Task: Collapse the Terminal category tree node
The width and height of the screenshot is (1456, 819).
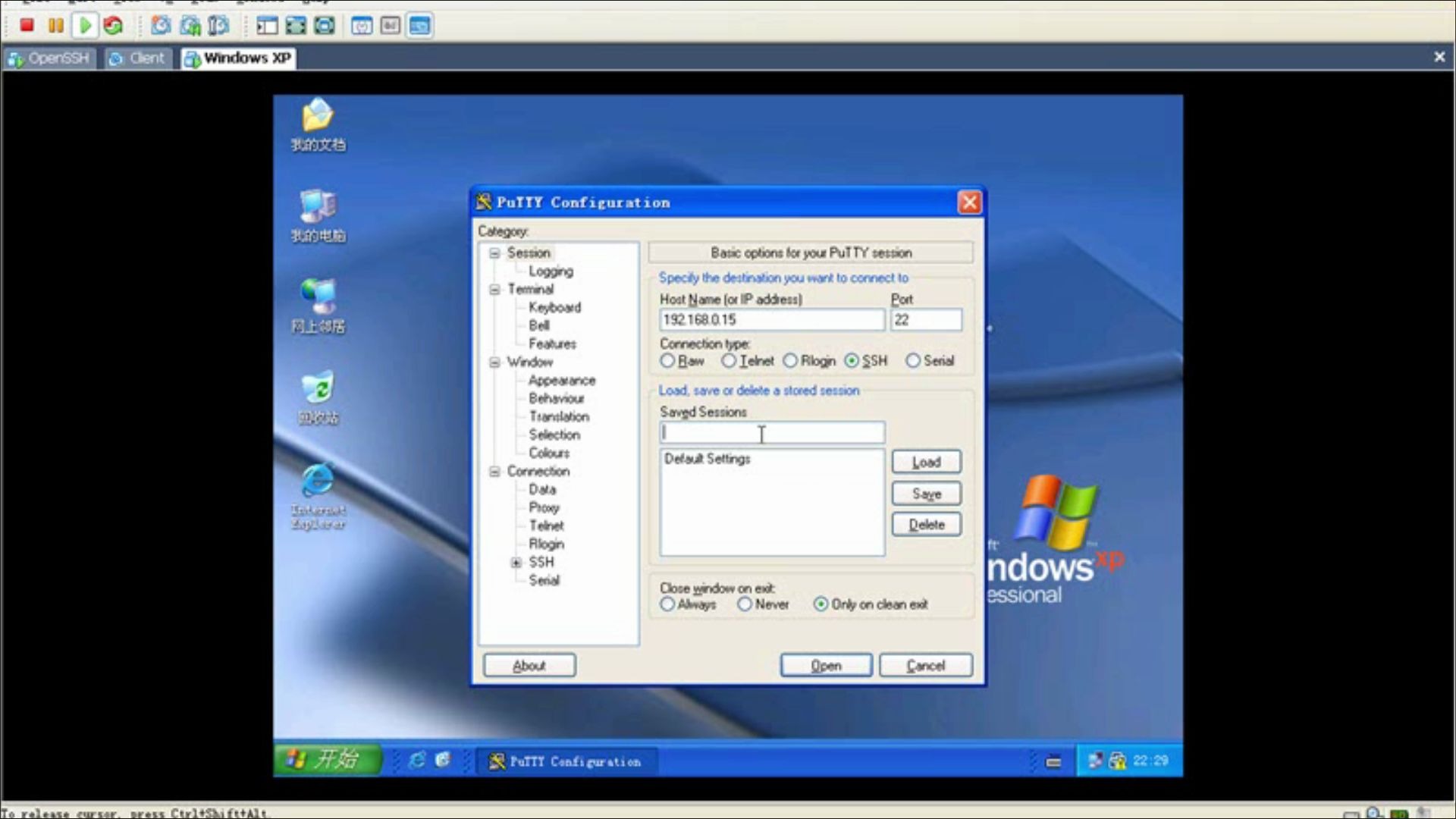Action: point(494,290)
